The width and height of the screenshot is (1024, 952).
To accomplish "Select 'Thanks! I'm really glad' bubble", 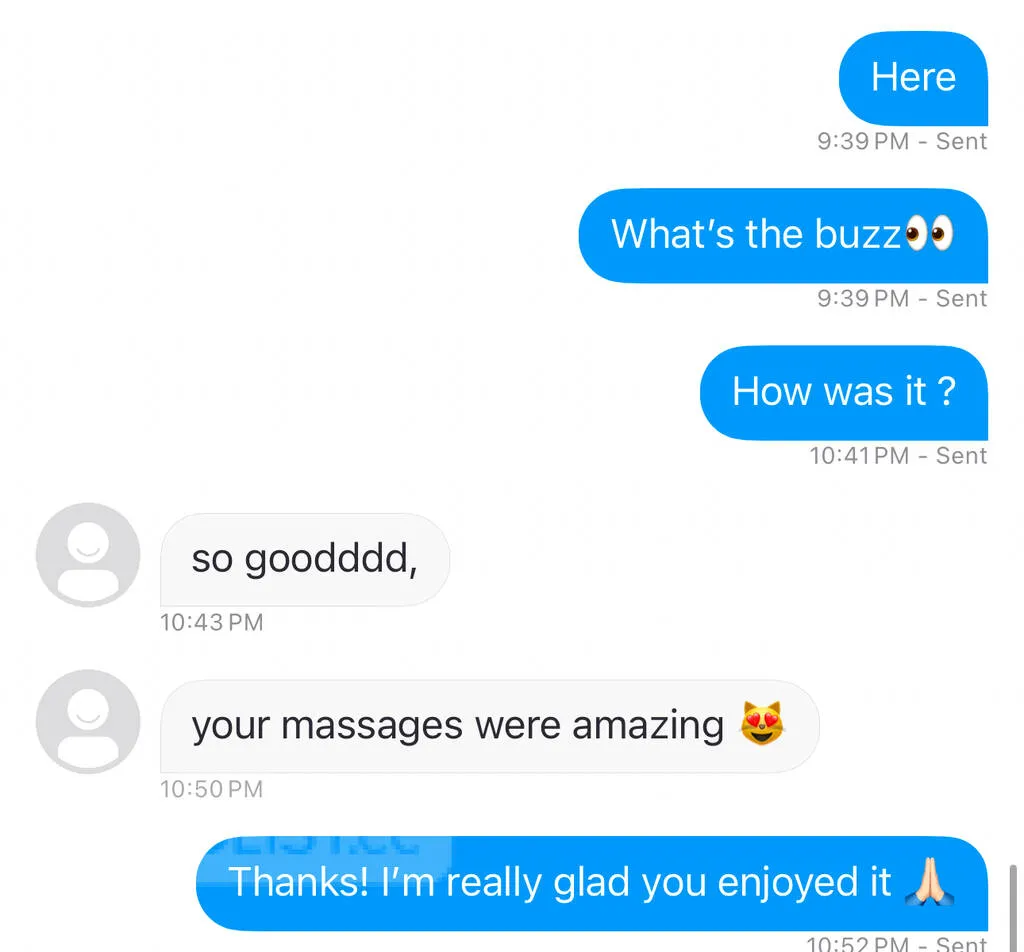I will [x=592, y=883].
